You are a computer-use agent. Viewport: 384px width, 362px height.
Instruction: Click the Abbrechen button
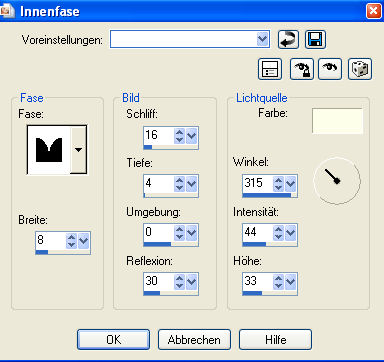click(194, 340)
